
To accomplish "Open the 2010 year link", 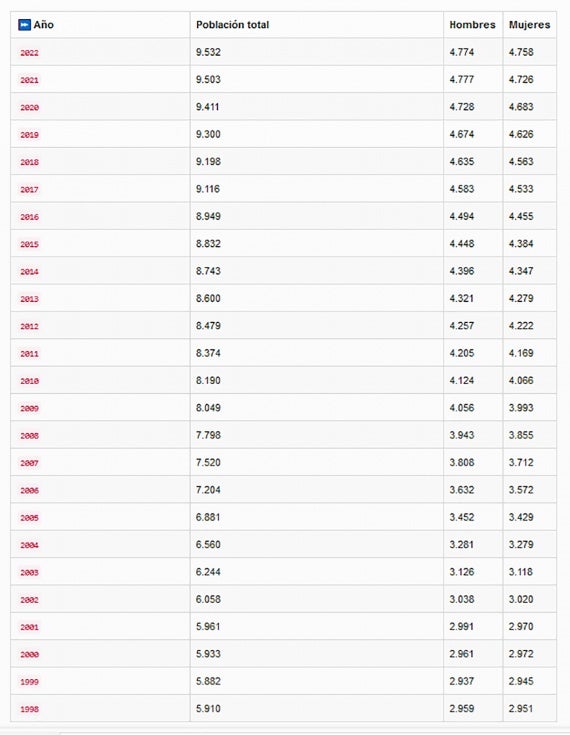I will click(x=29, y=381).
